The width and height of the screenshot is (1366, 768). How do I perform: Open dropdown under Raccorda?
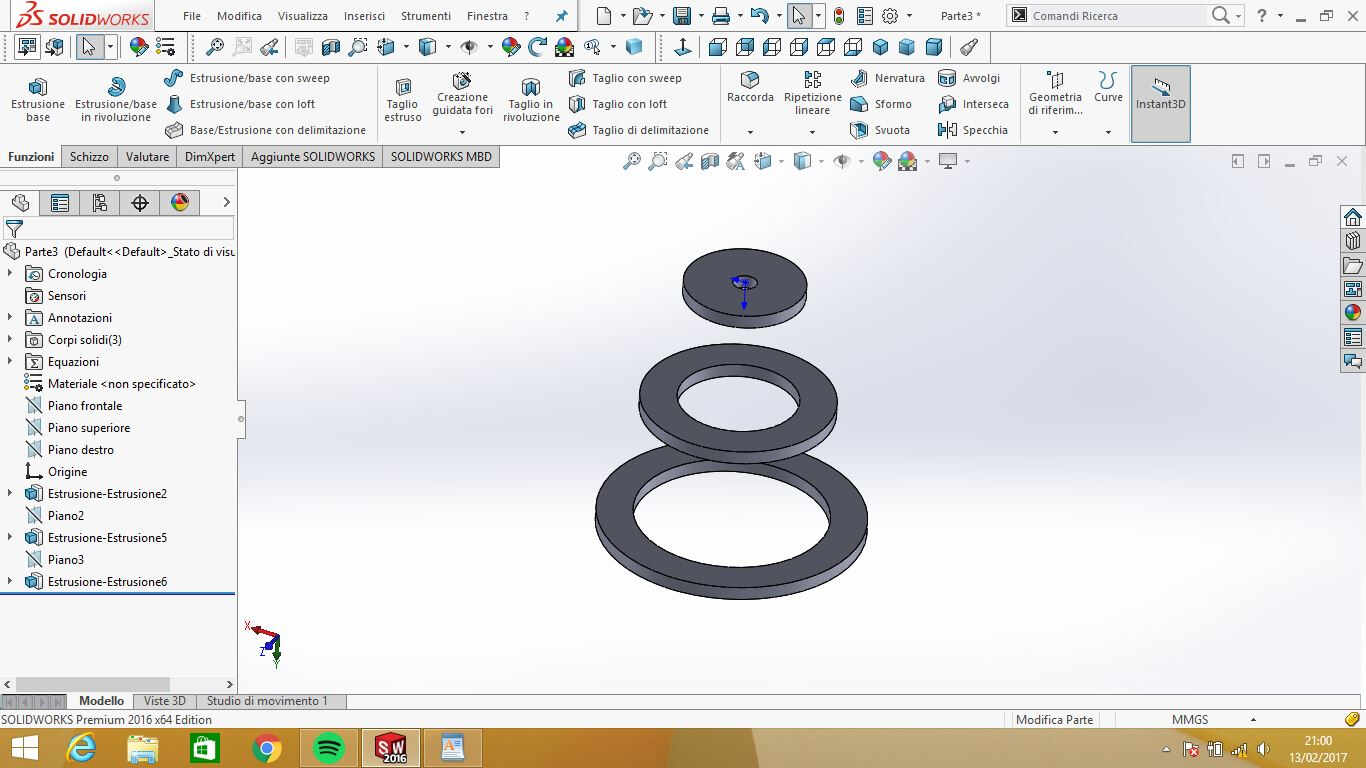point(750,132)
